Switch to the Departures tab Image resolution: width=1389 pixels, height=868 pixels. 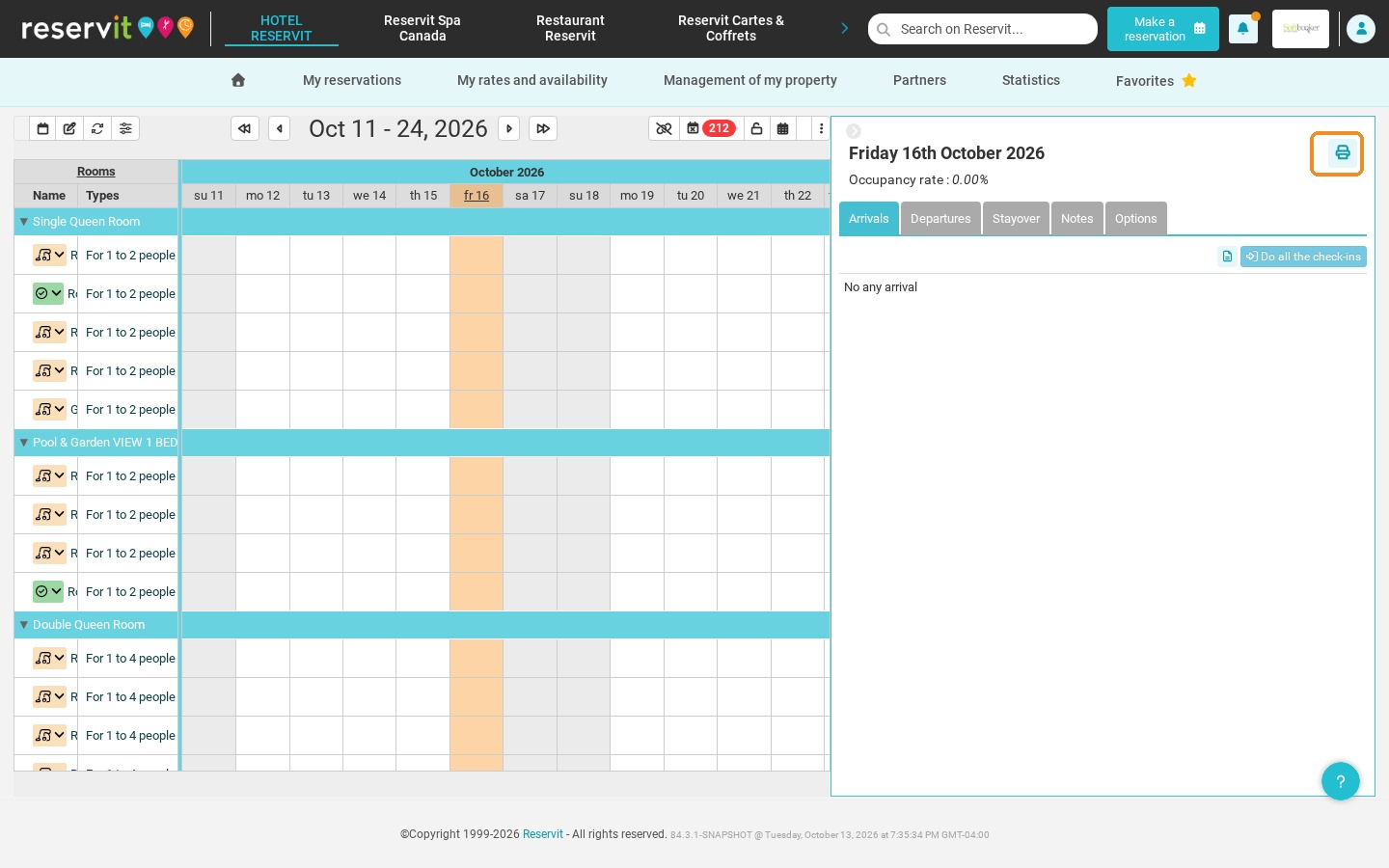click(x=940, y=218)
